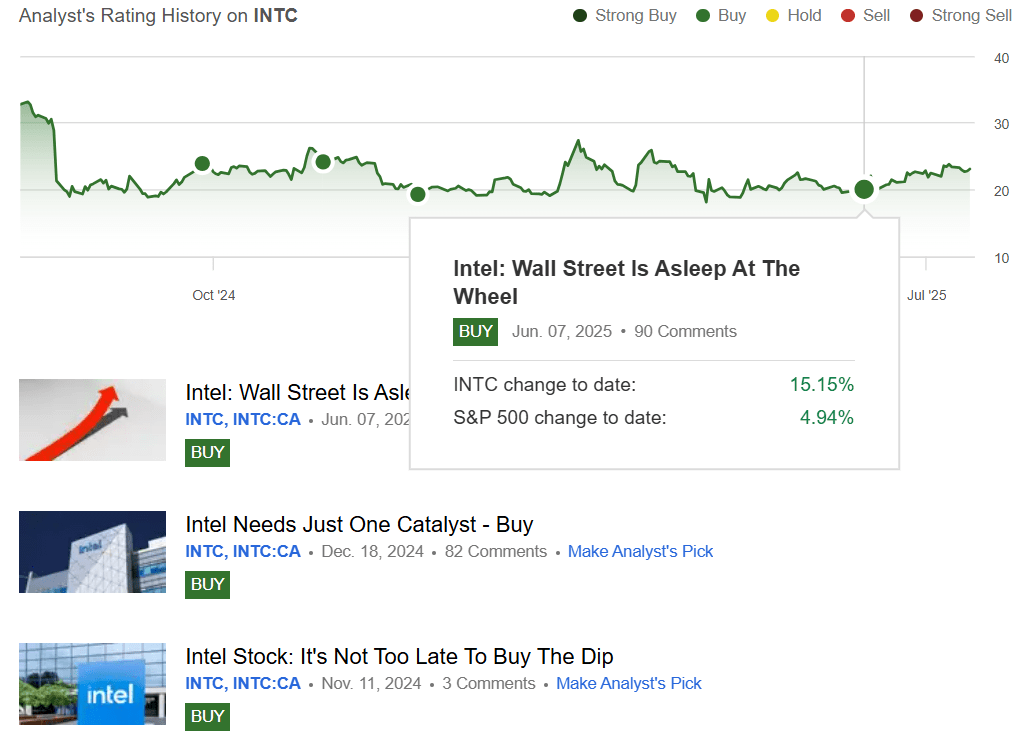Screen dimensions: 1030x738
Task: Select the Buy rating marker near Oct '24
Action: (203, 162)
